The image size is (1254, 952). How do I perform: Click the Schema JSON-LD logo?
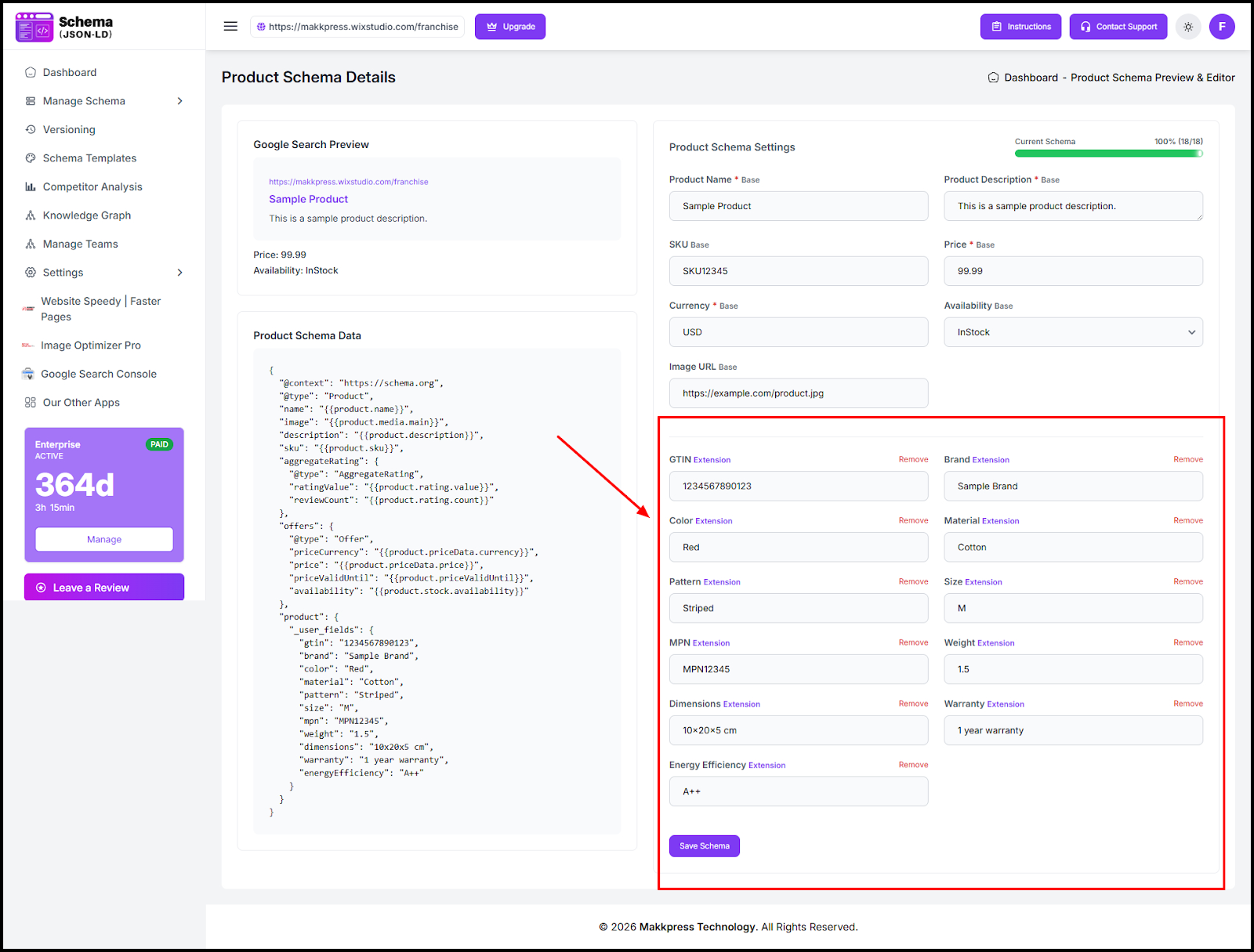click(64, 27)
